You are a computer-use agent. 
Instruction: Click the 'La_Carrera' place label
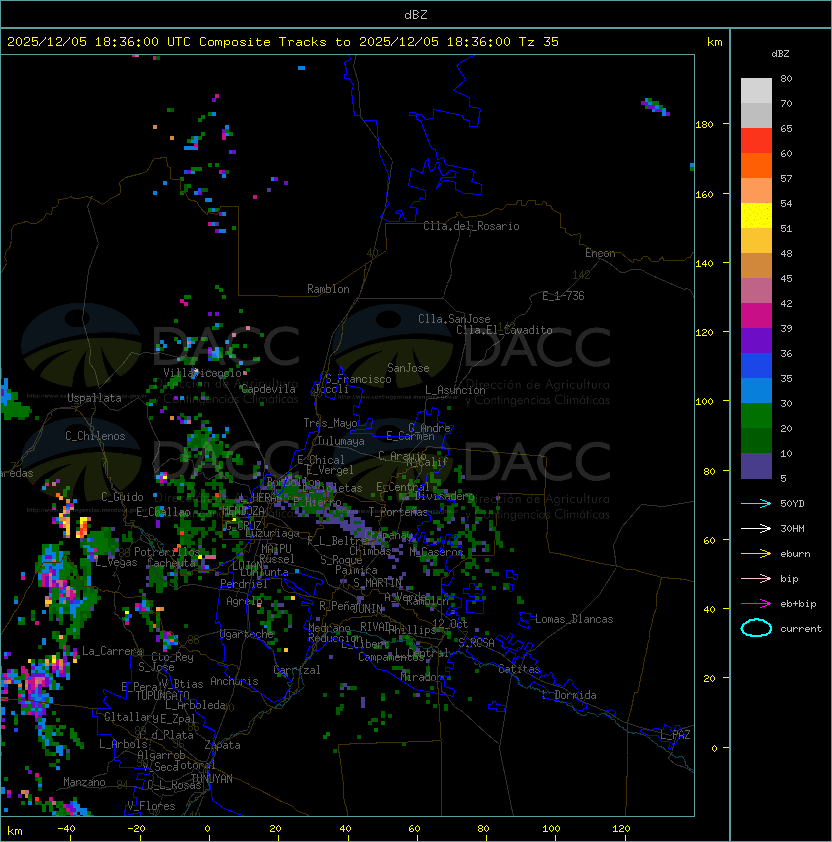tap(112, 651)
